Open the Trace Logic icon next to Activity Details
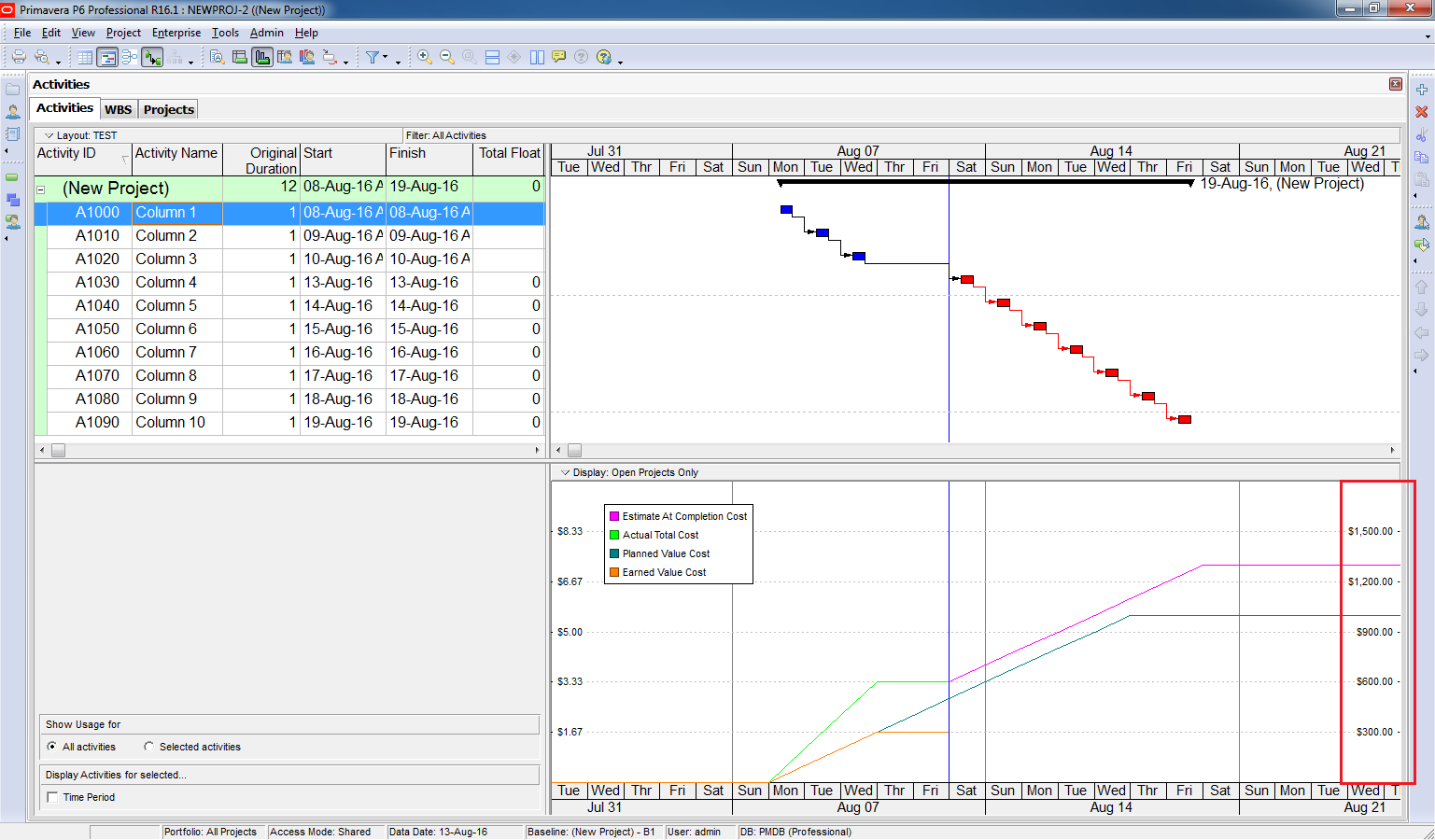Image resolution: width=1435 pixels, height=840 pixels. (217, 57)
